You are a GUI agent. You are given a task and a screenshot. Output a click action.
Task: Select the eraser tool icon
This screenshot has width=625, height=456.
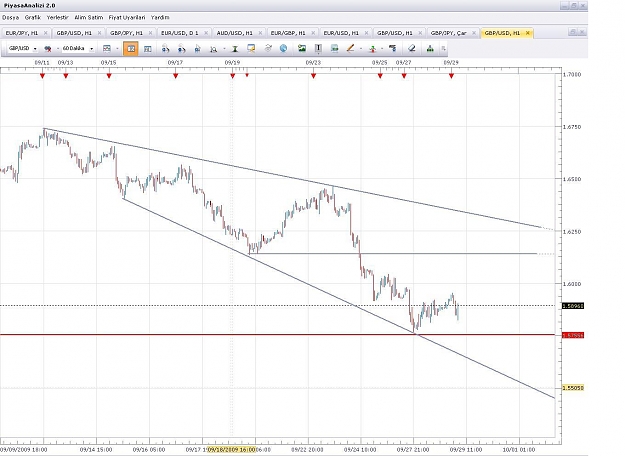412,49
